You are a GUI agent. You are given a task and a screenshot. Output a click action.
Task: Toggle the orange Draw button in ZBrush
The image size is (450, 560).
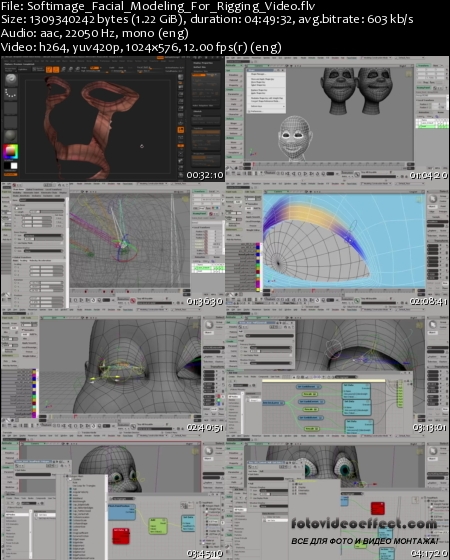coord(56,70)
